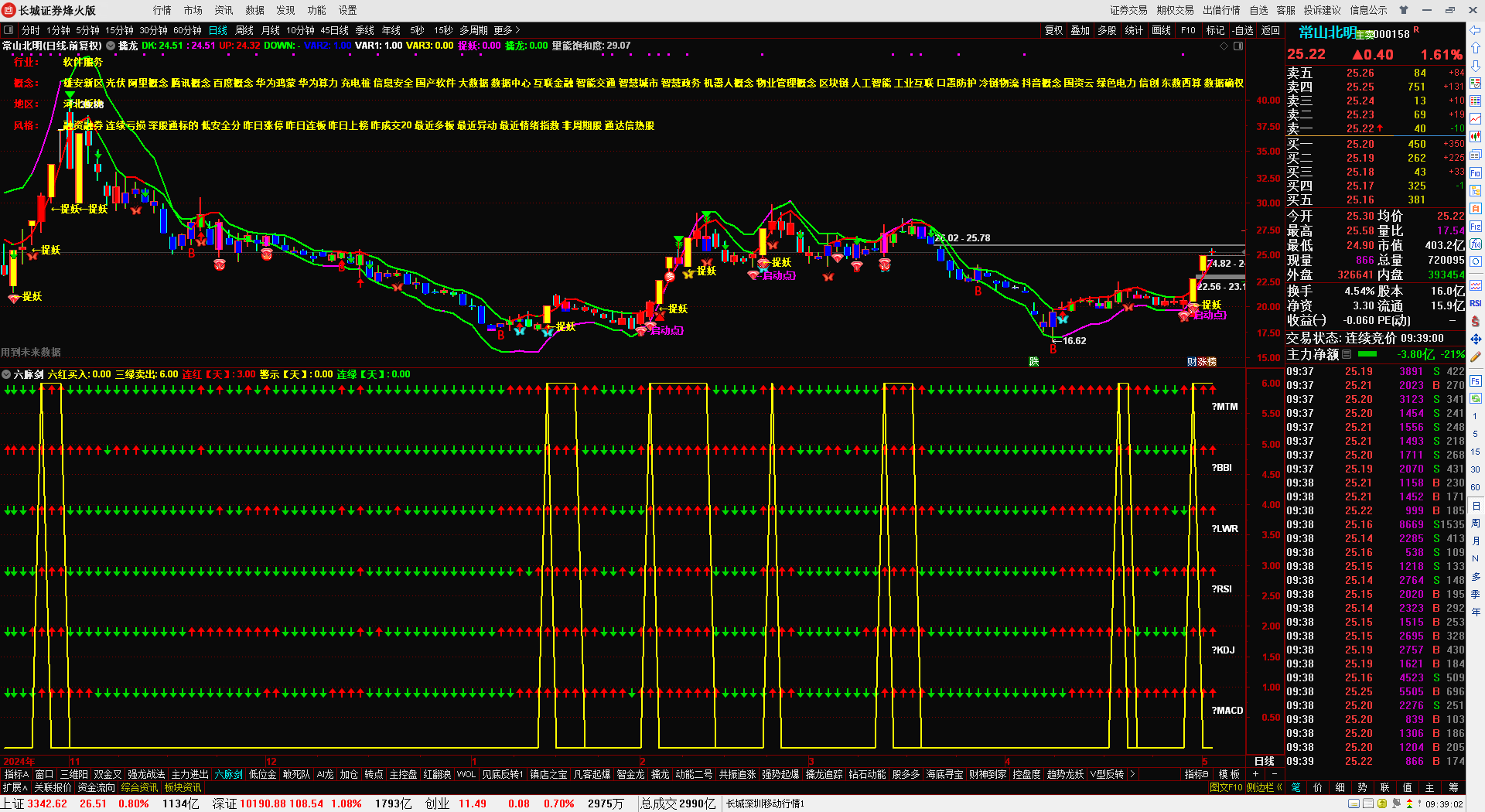Click the list icon next to 主力净额
Image resolution: width=1485 pixels, height=812 pixels.
pos(1347,354)
